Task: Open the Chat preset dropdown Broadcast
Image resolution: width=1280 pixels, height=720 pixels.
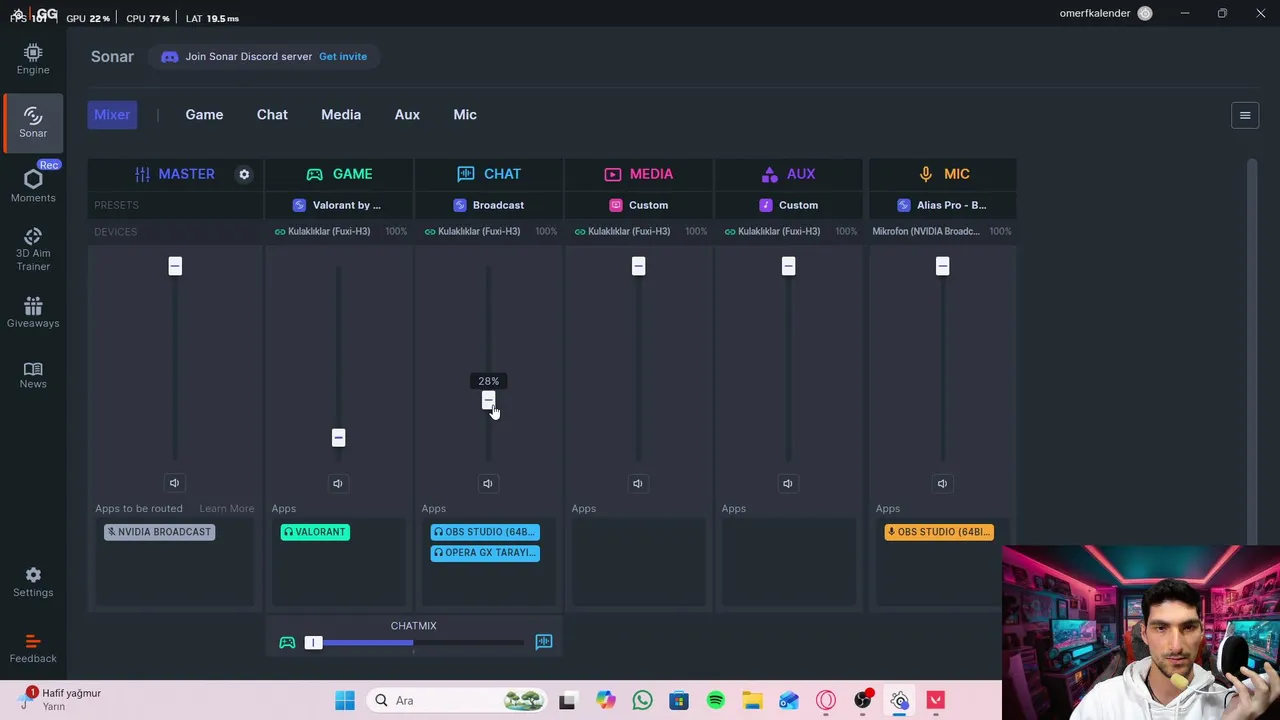Action: [488, 205]
